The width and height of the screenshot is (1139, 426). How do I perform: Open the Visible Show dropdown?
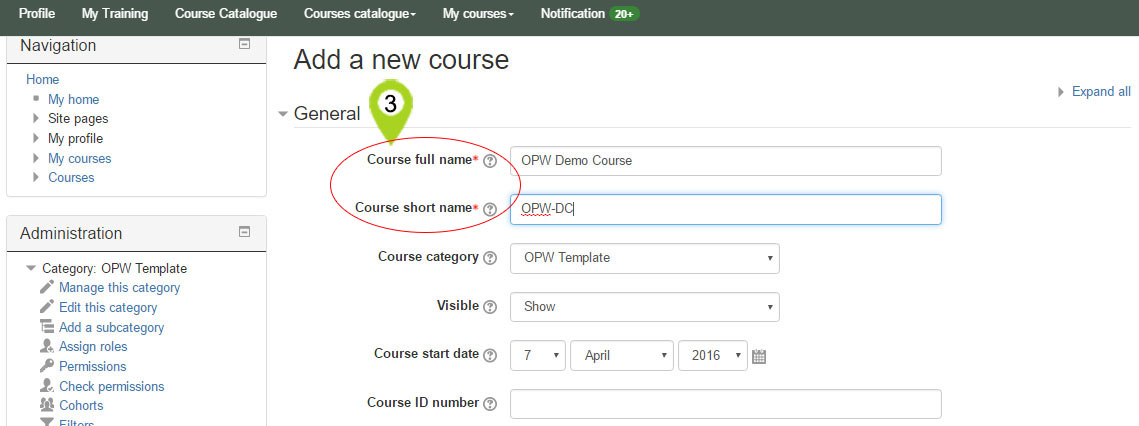tap(644, 307)
